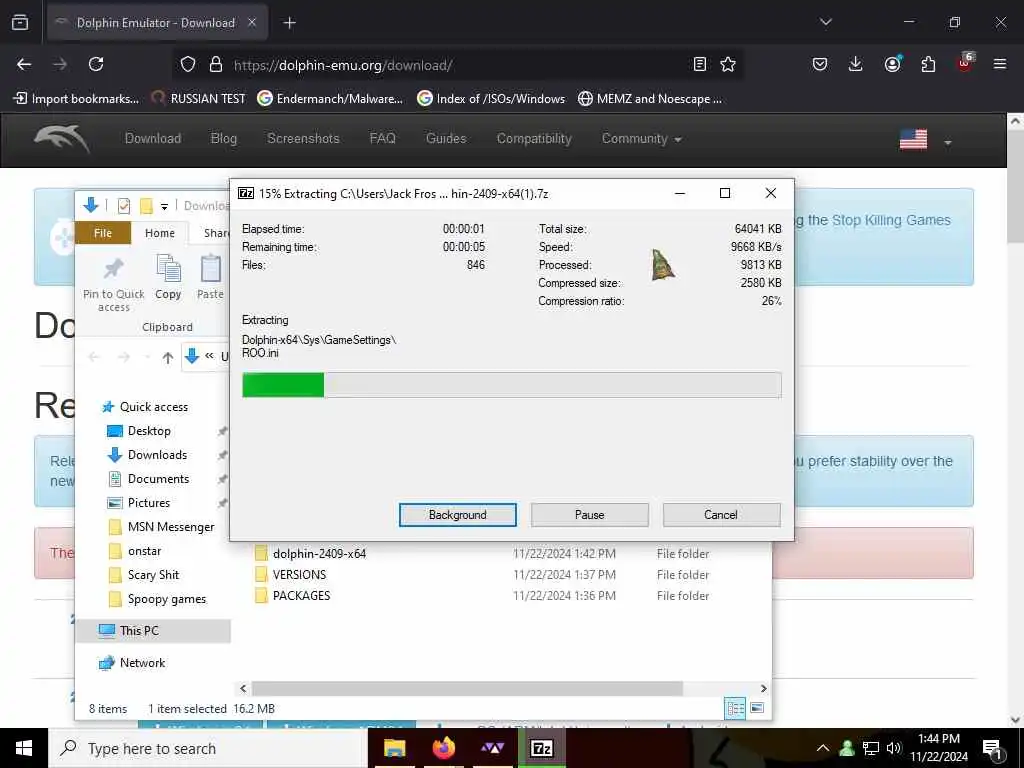Open Firefox account icon
This screenshot has height=768, width=1024.
892,63
